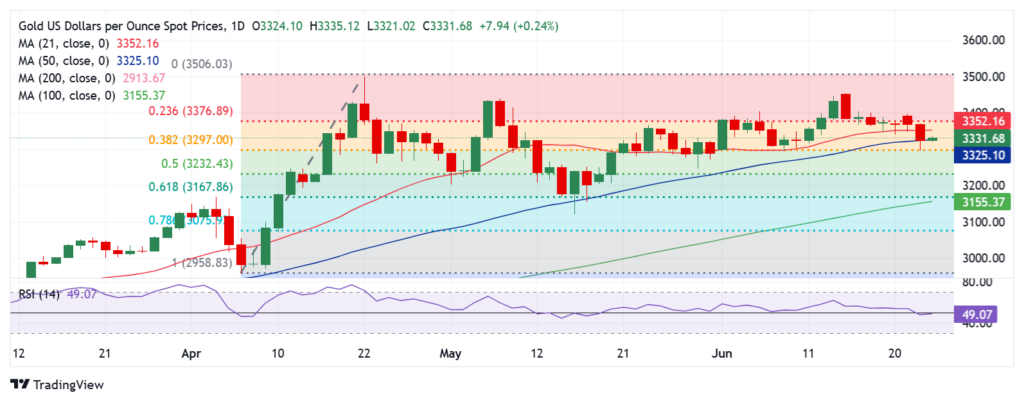The image size is (1024, 402).
Task: Click the TradingView logo icon
Action: [20, 384]
